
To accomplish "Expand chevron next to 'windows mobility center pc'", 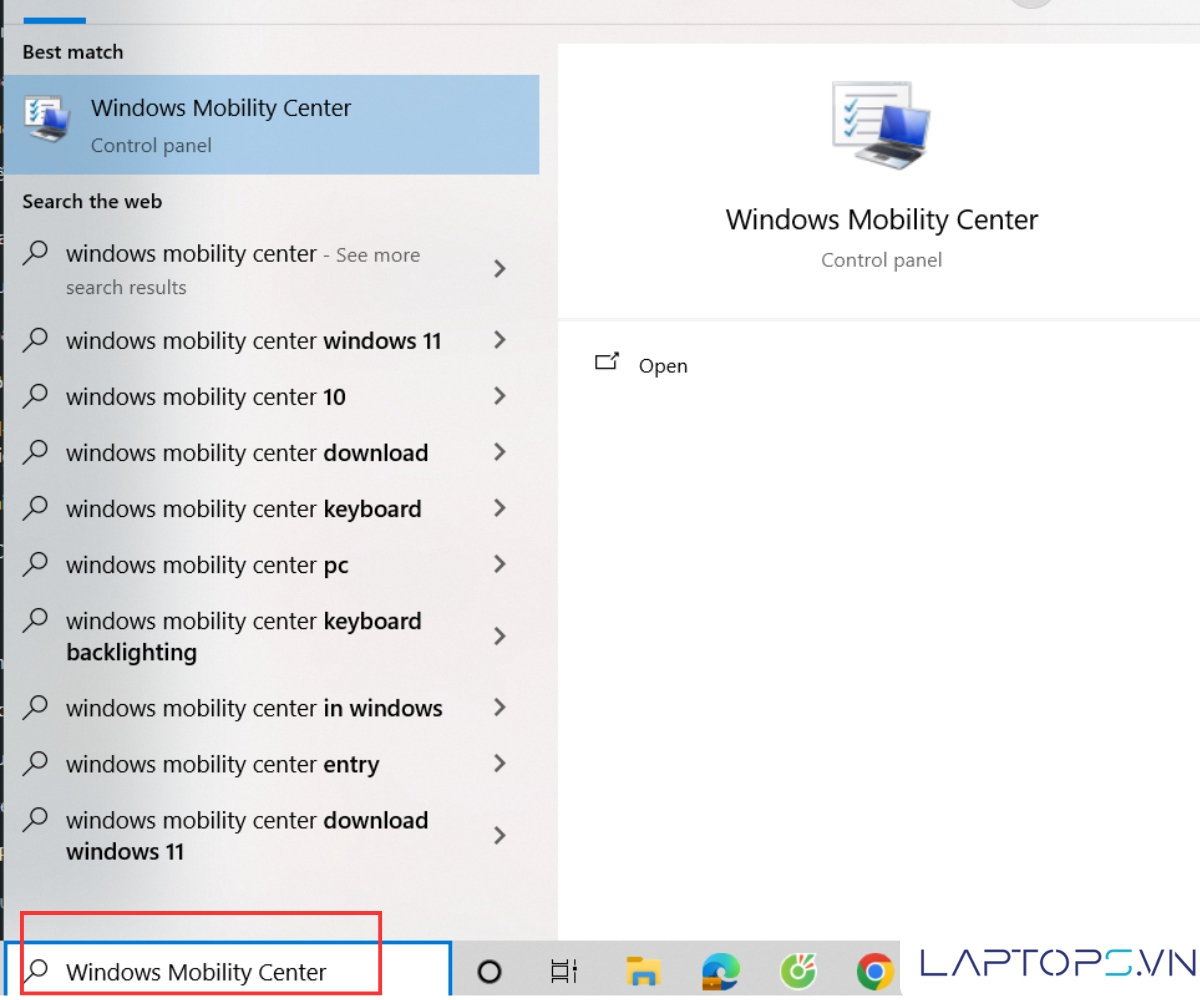I will 500,564.
